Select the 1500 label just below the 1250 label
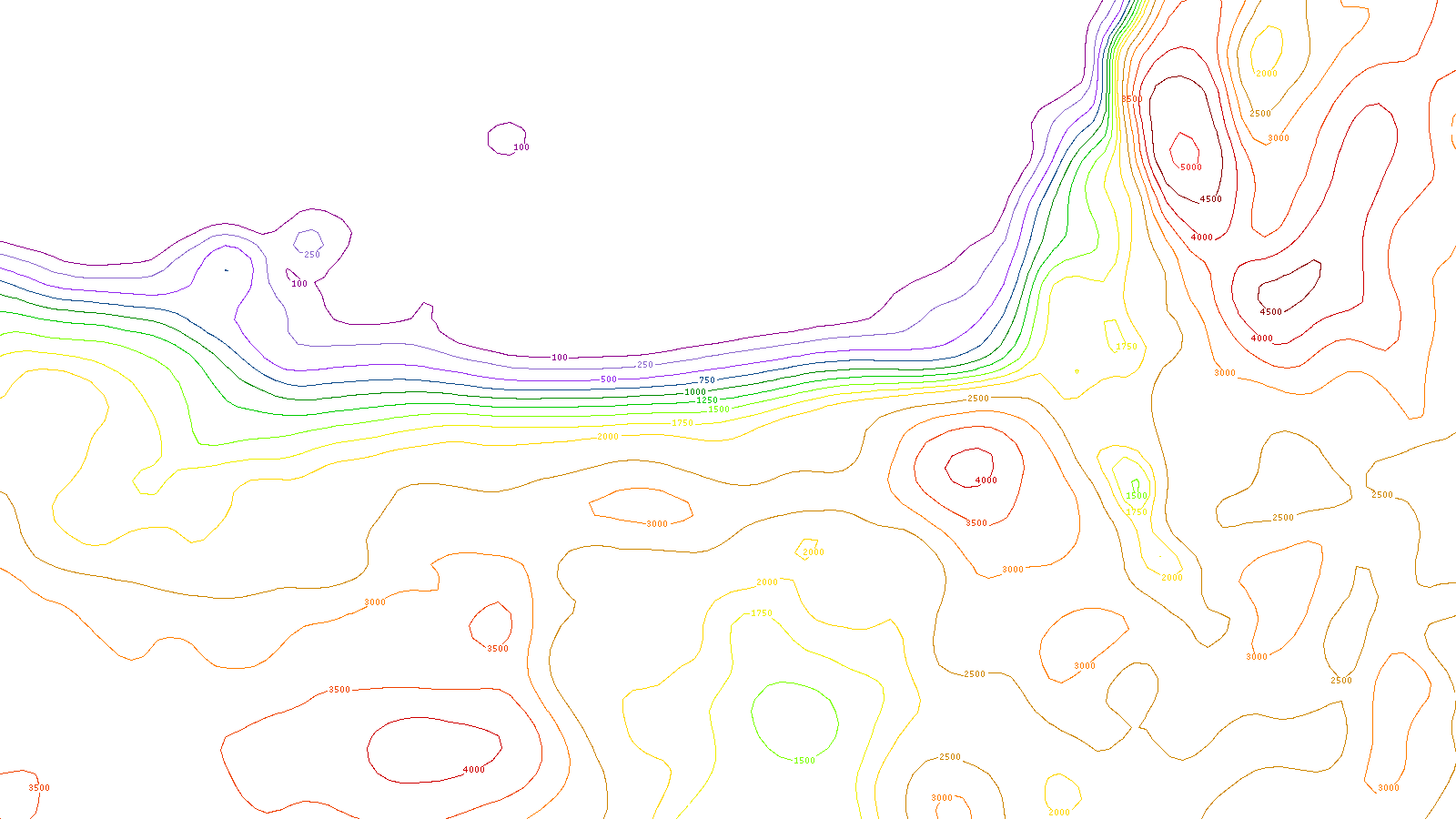 click(x=719, y=409)
